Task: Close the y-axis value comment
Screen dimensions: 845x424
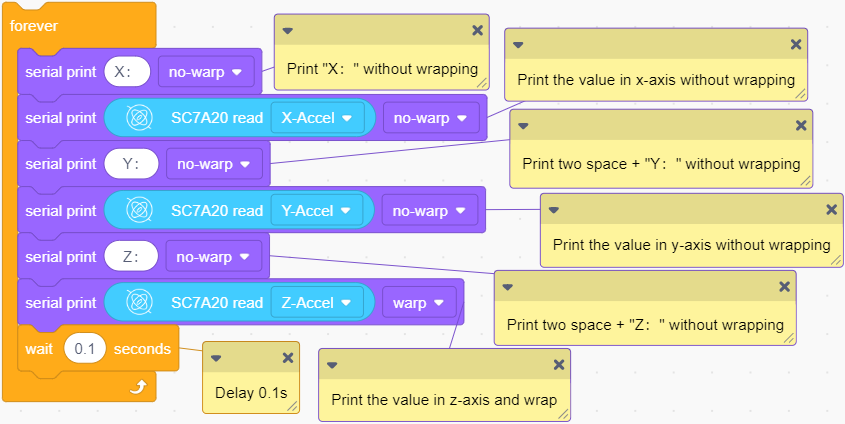Action: (832, 210)
